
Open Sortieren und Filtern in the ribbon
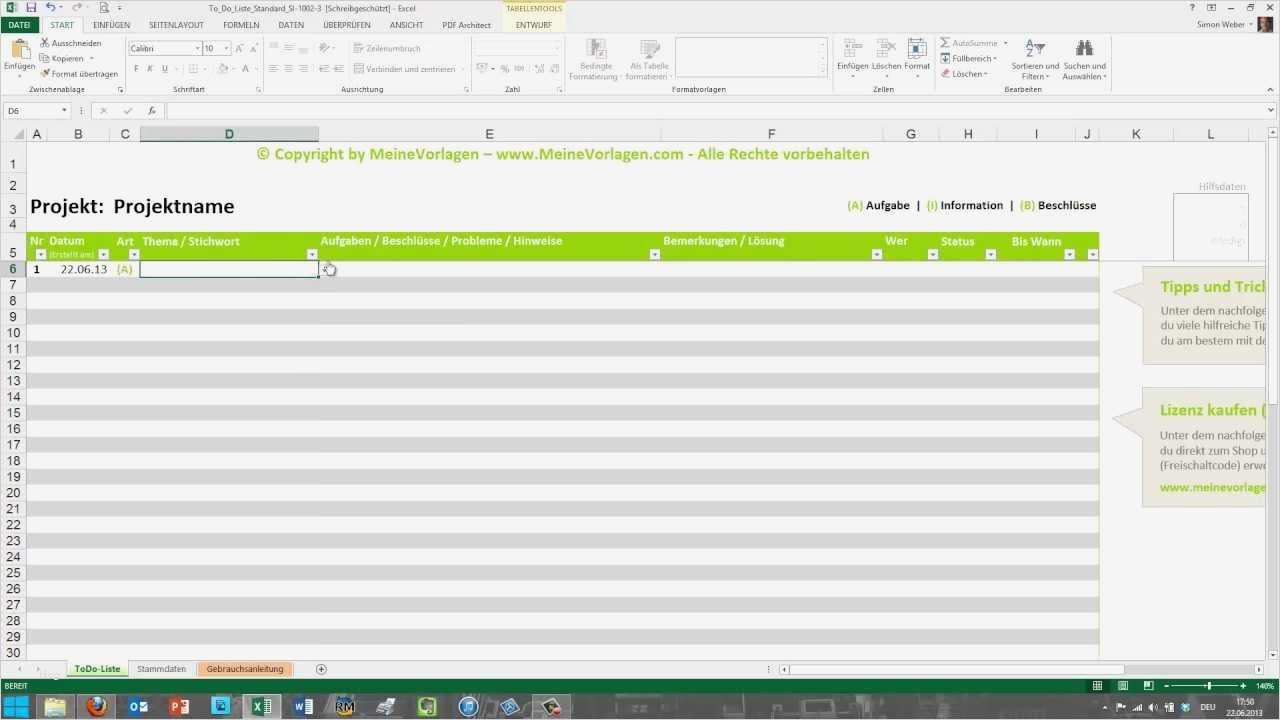pos(1034,60)
